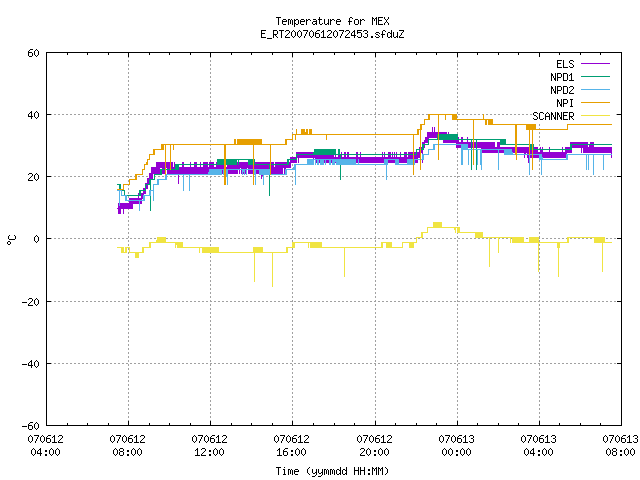Click the SCANNER legend label
Screen dimensions: 640x480
553,116
